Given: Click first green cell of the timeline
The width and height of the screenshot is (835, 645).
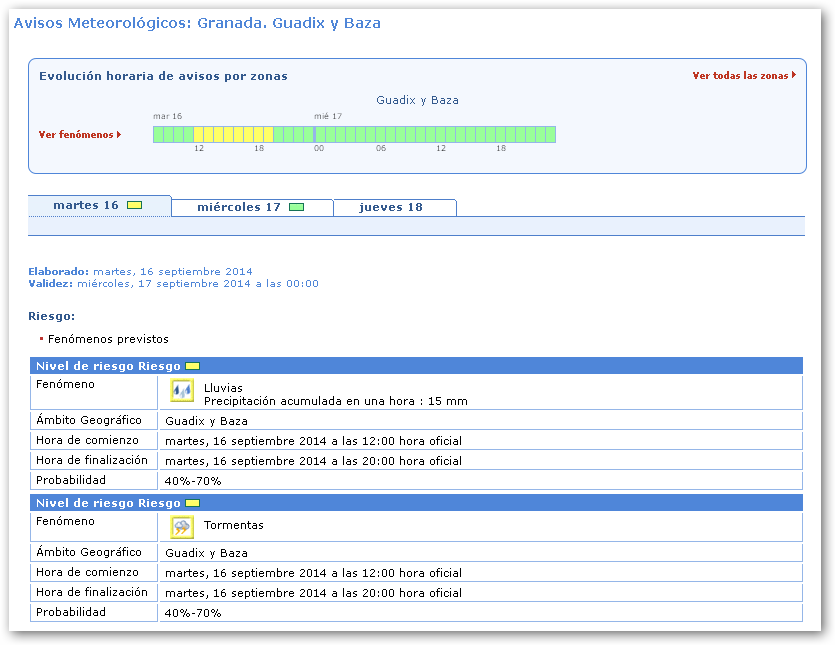Looking at the screenshot, I should coord(158,135).
